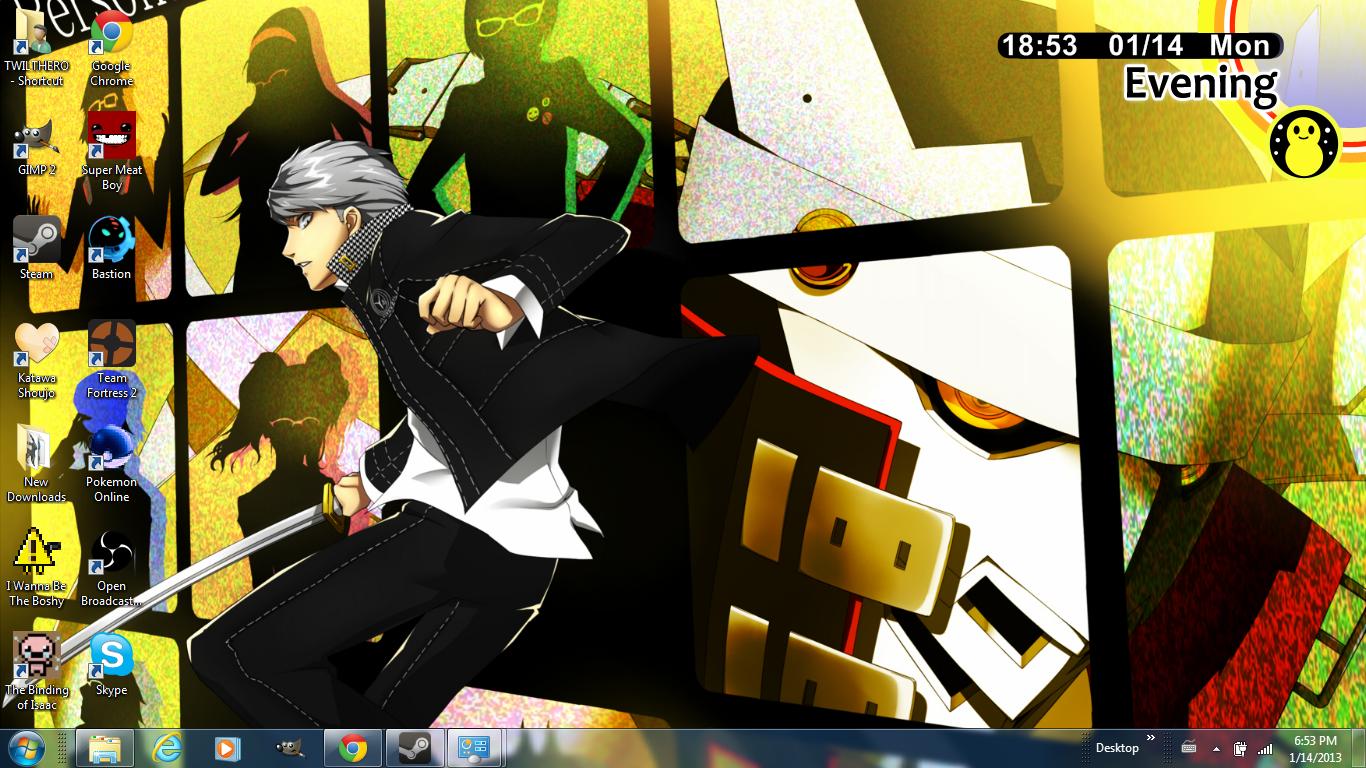Select the GIMP 2 desktop icon
Viewport: 1366px width, 768px height.
click(x=36, y=145)
